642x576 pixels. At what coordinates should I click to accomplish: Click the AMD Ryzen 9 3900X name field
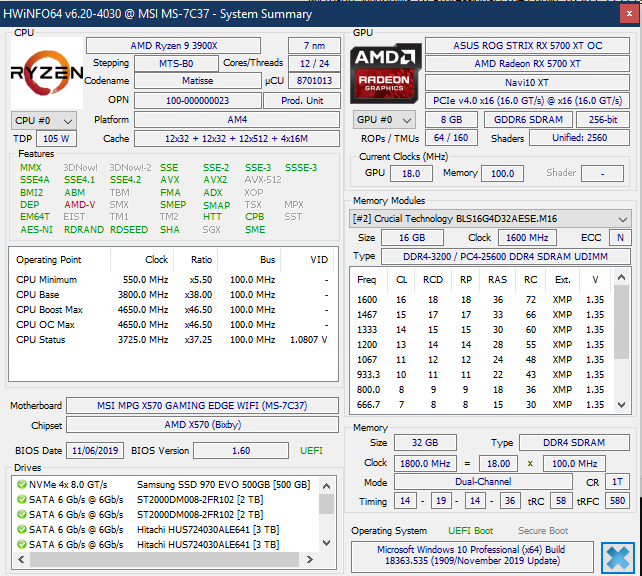coord(173,45)
